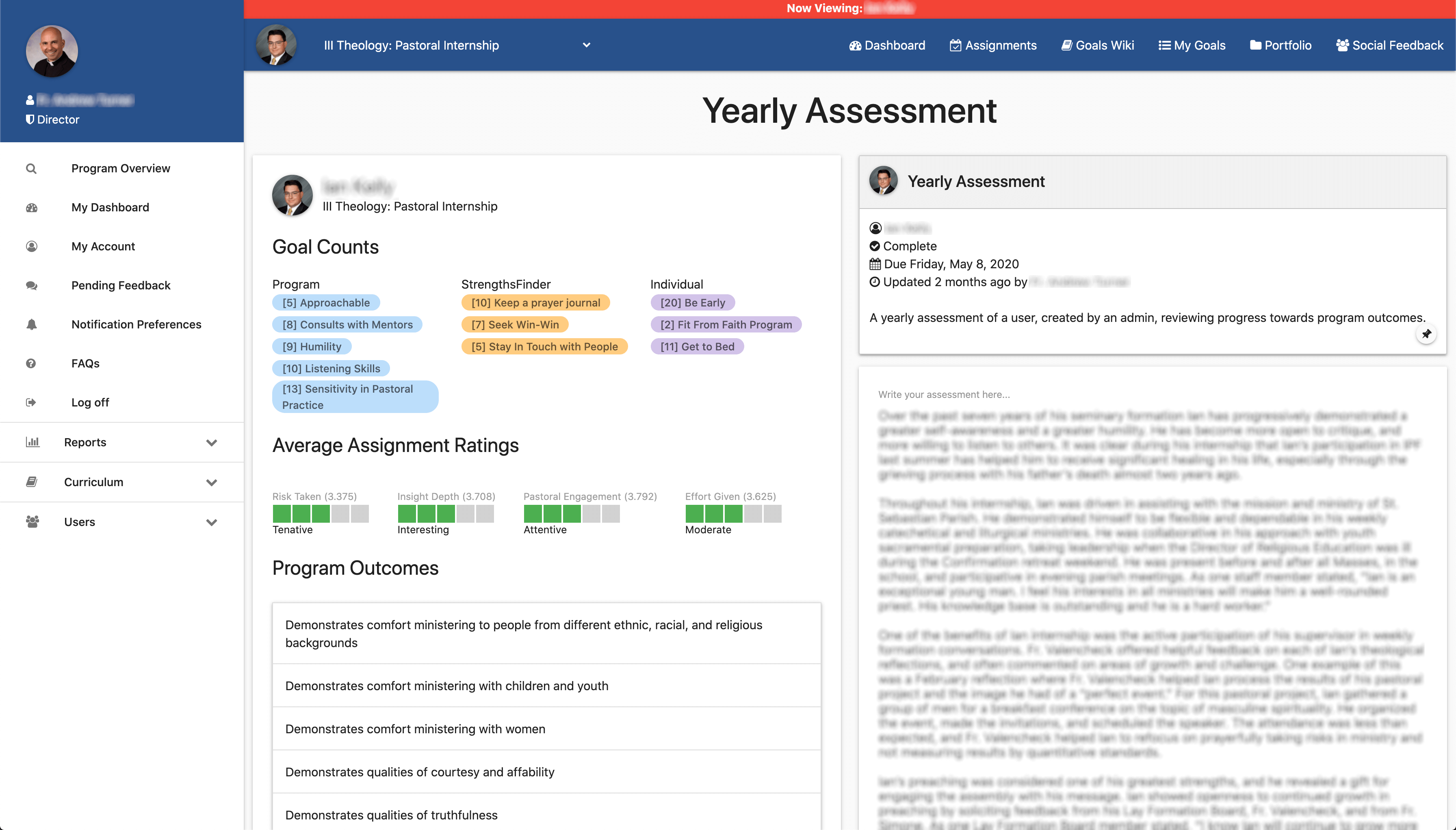The image size is (1456, 830).
Task: Click the Notification Preferences bell icon
Action: point(31,324)
